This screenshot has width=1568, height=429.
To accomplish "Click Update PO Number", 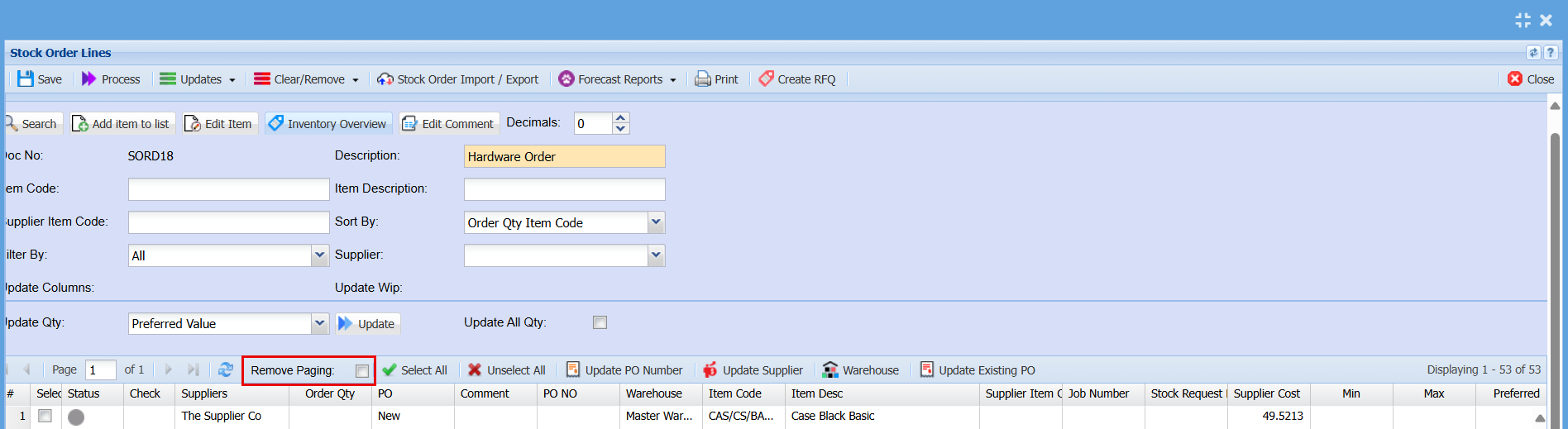I will (x=624, y=370).
